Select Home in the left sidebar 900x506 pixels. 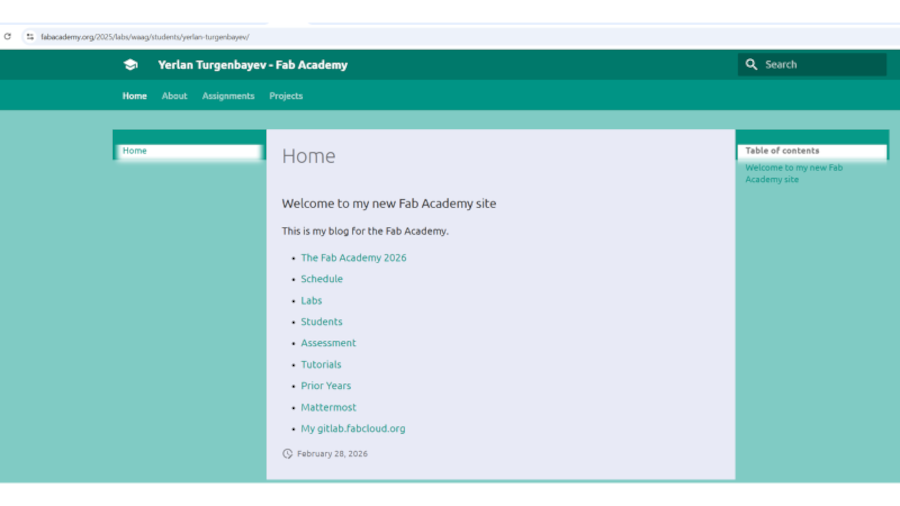click(134, 150)
